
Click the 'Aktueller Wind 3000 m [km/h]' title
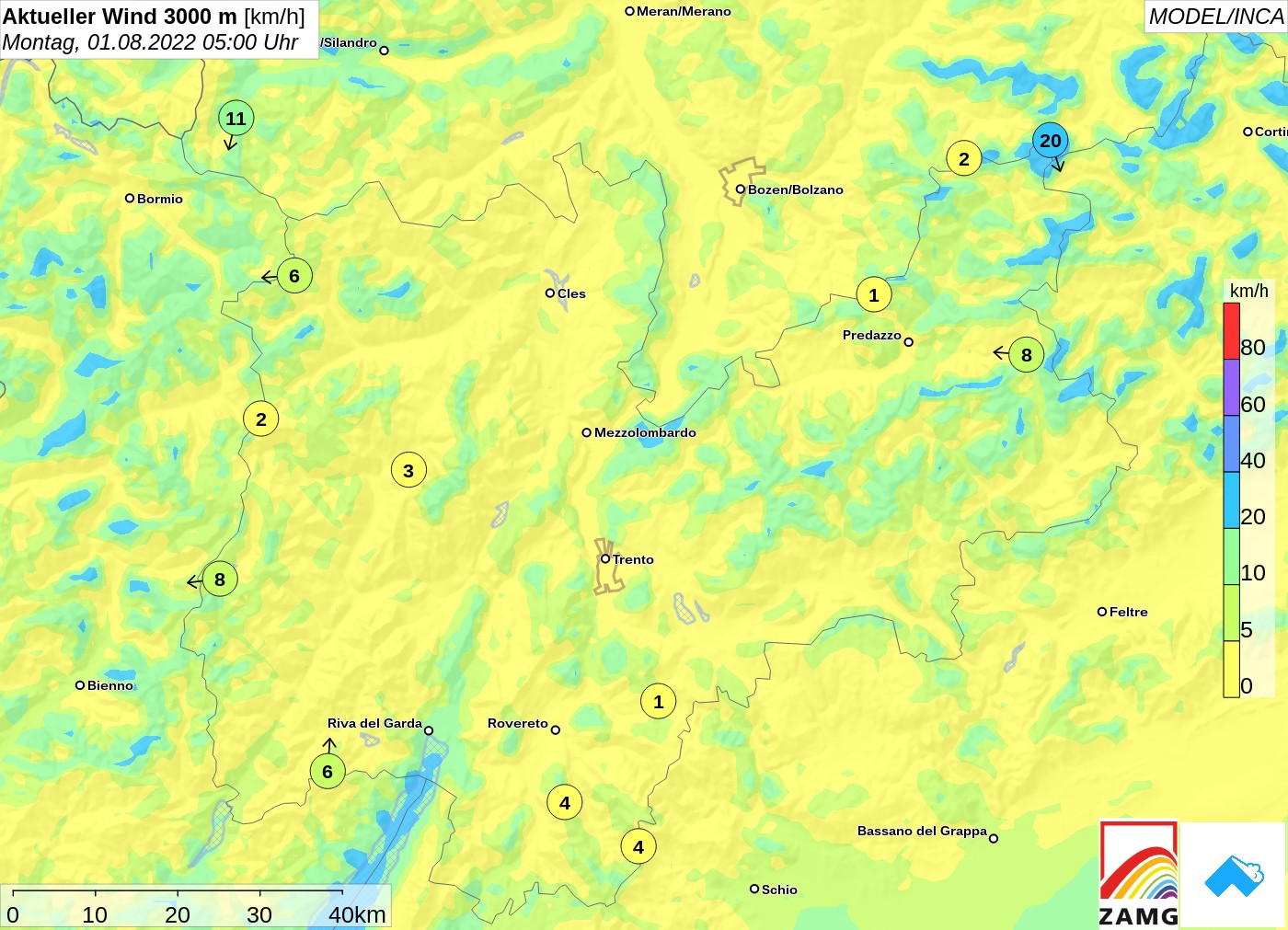click(154, 16)
